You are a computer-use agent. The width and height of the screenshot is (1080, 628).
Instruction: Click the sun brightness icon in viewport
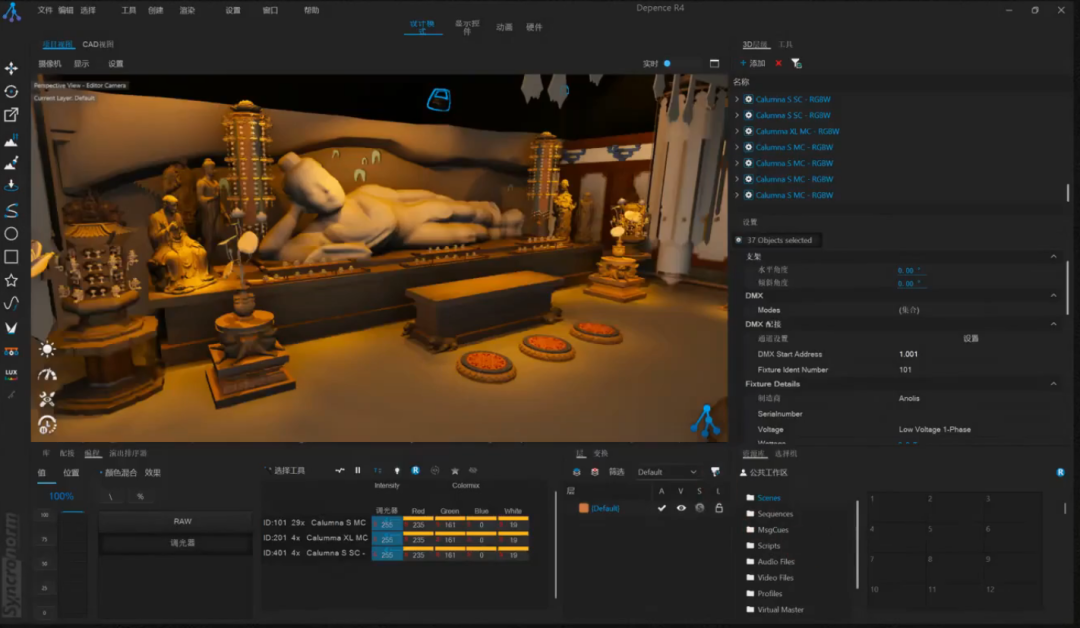(x=47, y=349)
